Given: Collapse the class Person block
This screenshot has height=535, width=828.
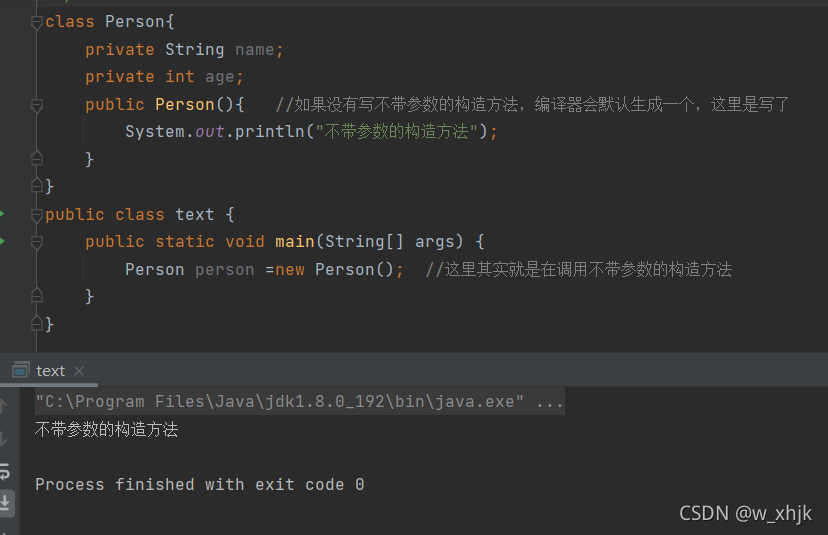Looking at the screenshot, I should [x=36, y=23].
